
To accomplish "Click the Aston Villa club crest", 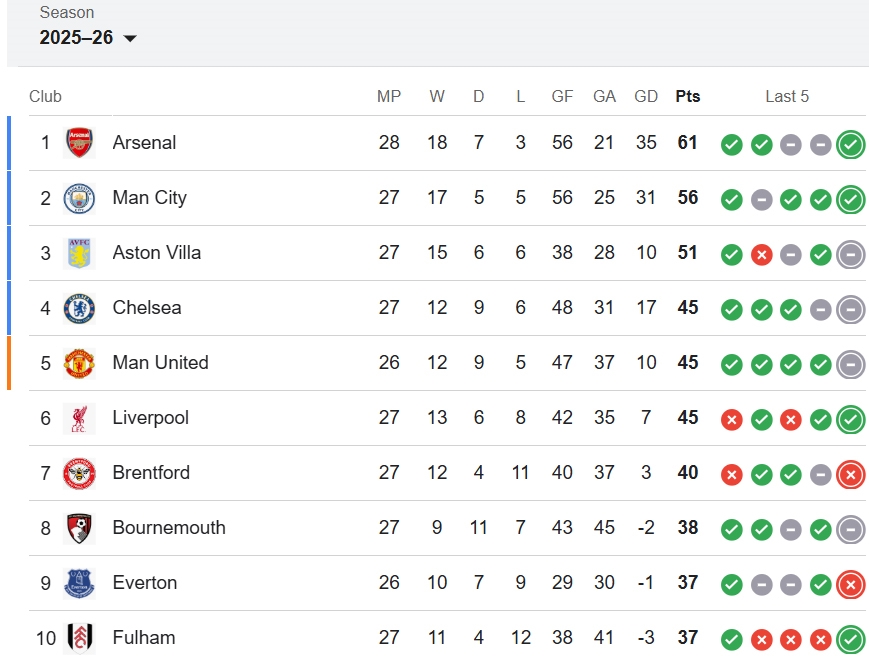I will (79, 253).
